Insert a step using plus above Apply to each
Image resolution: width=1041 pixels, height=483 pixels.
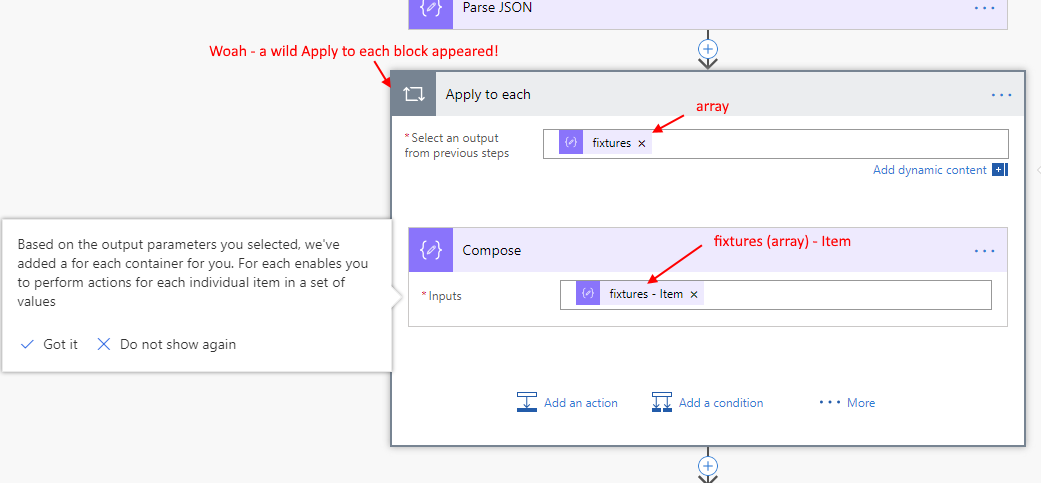[708, 47]
